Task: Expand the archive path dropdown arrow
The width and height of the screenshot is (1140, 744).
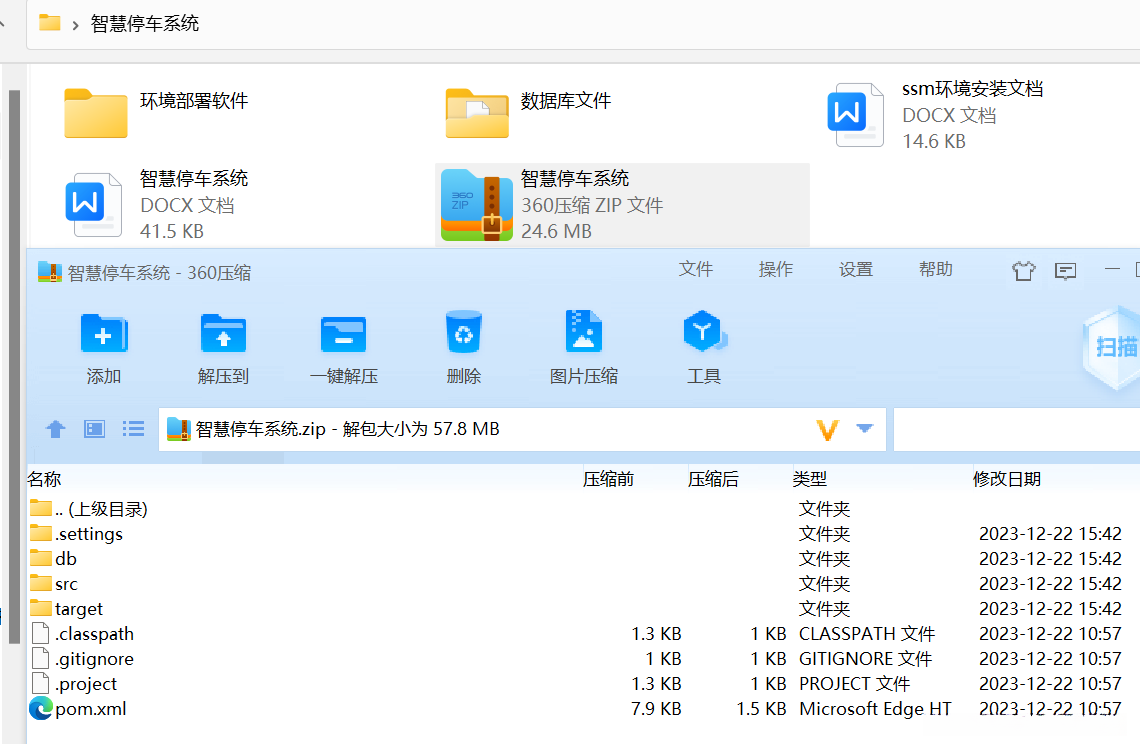Action: (x=864, y=428)
